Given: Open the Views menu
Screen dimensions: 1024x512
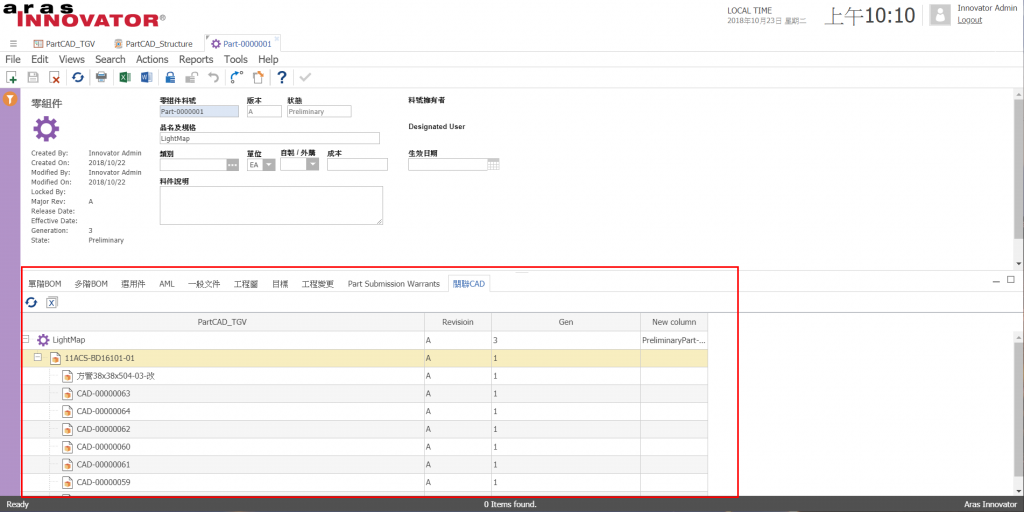Looking at the screenshot, I should click(x=72, y=59).
